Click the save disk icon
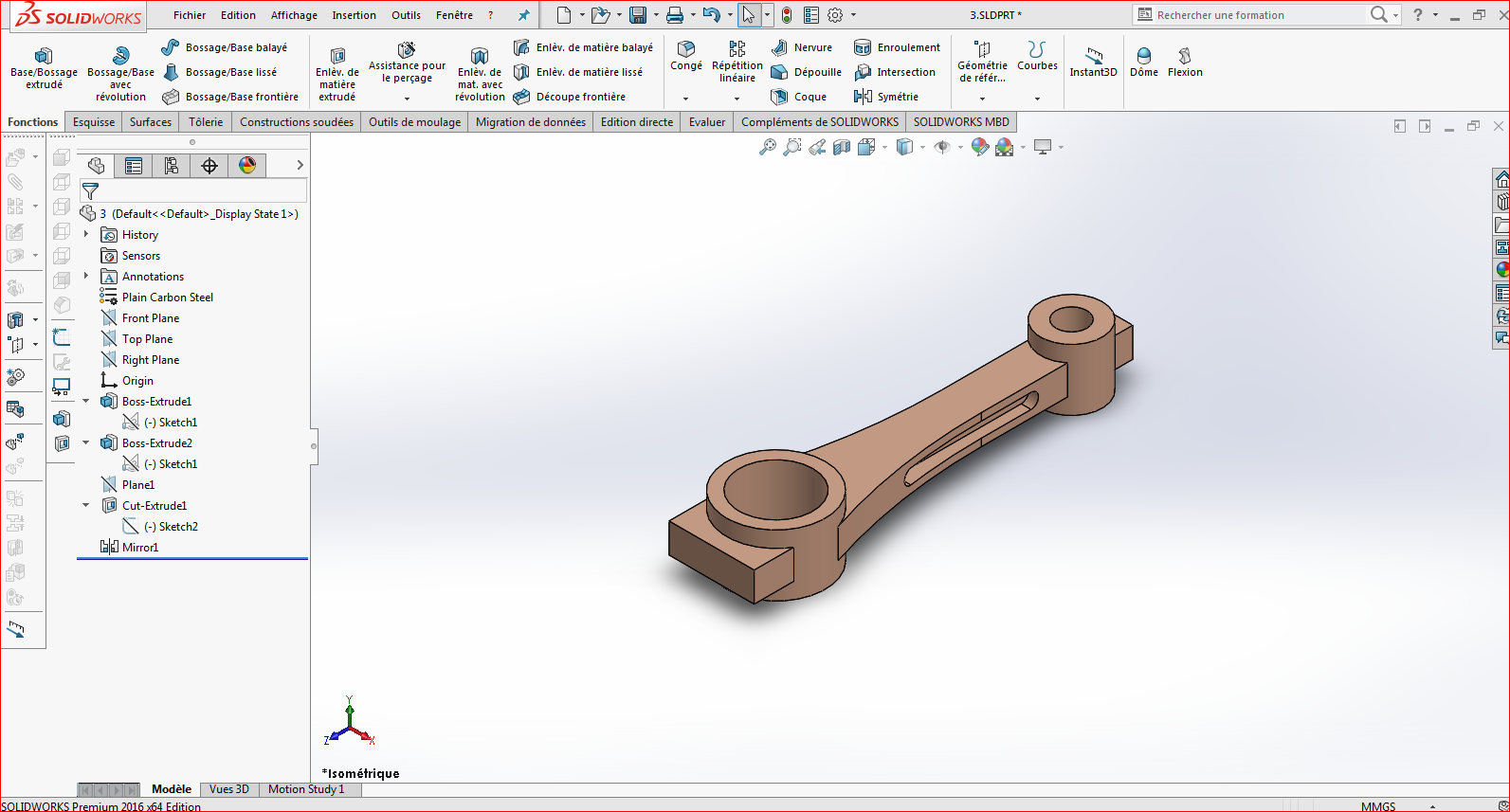The image size is (1510, 812). (638, 15)
